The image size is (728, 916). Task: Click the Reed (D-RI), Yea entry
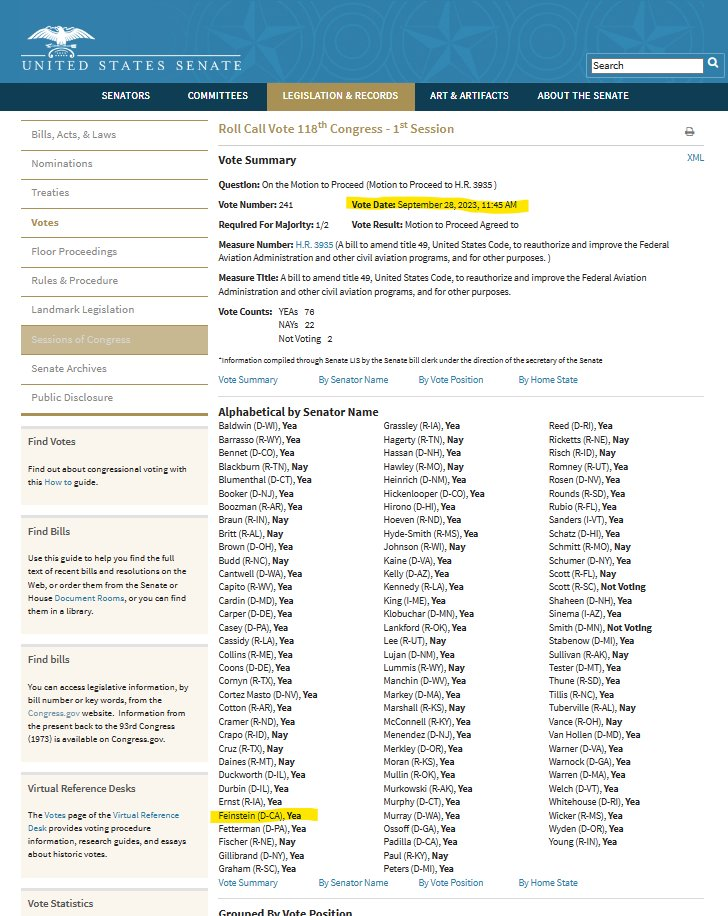(580, 426)
